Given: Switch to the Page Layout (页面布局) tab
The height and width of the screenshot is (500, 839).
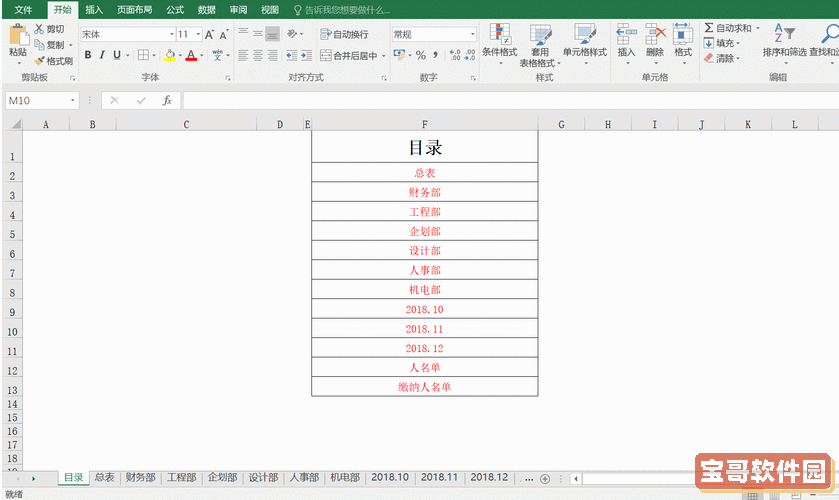Looking at the screenshot, I should [x=135, y=10].
